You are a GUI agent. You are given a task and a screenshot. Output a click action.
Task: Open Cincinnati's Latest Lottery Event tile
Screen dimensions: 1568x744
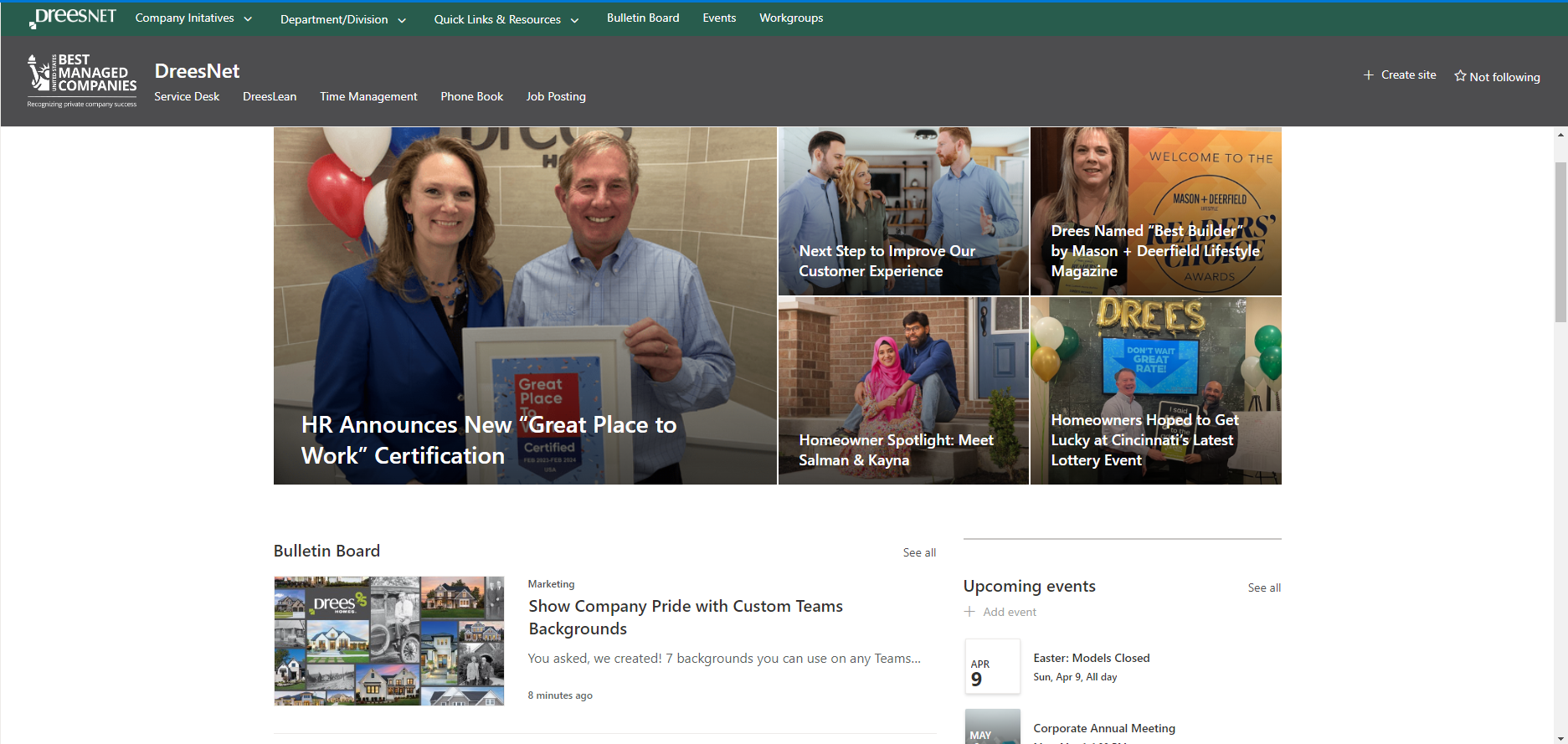coord(1156,391)
